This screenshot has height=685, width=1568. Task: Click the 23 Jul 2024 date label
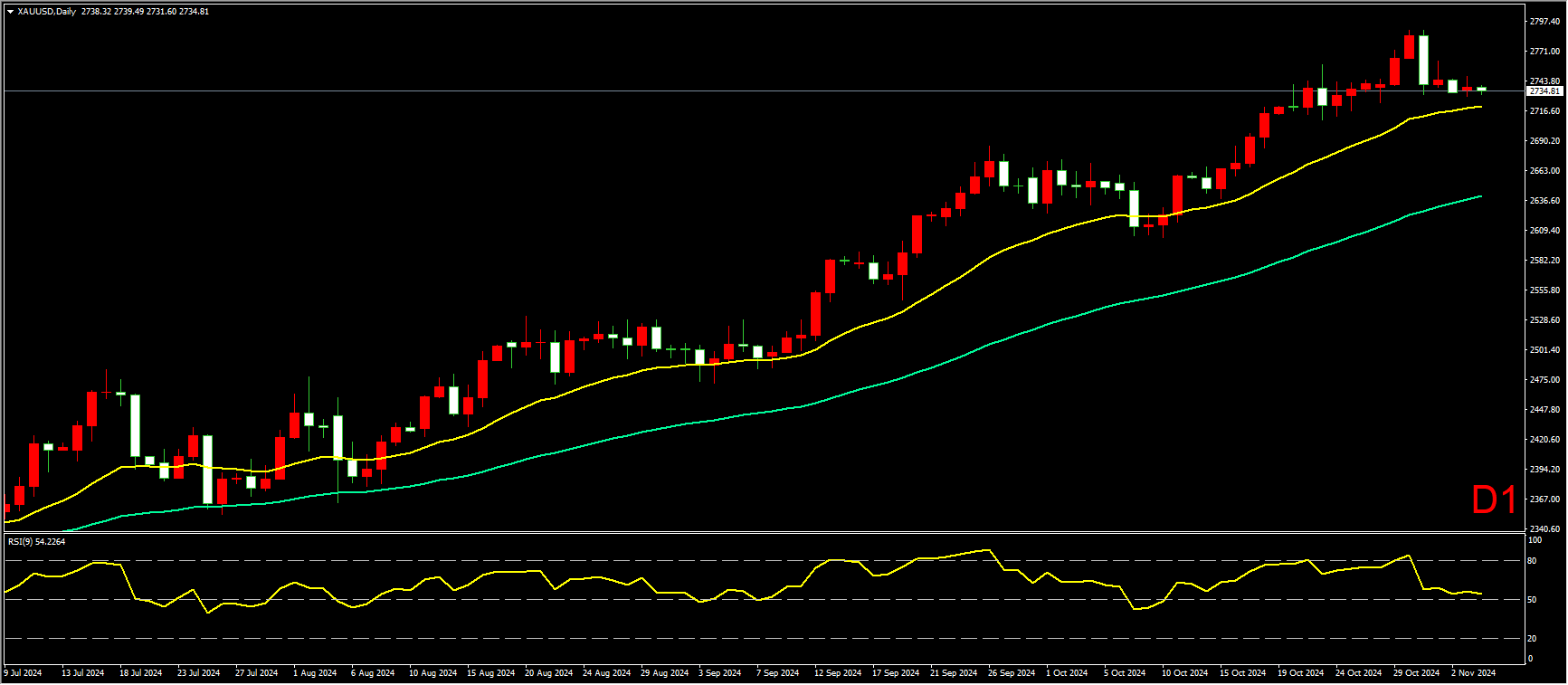click(198, 673)
